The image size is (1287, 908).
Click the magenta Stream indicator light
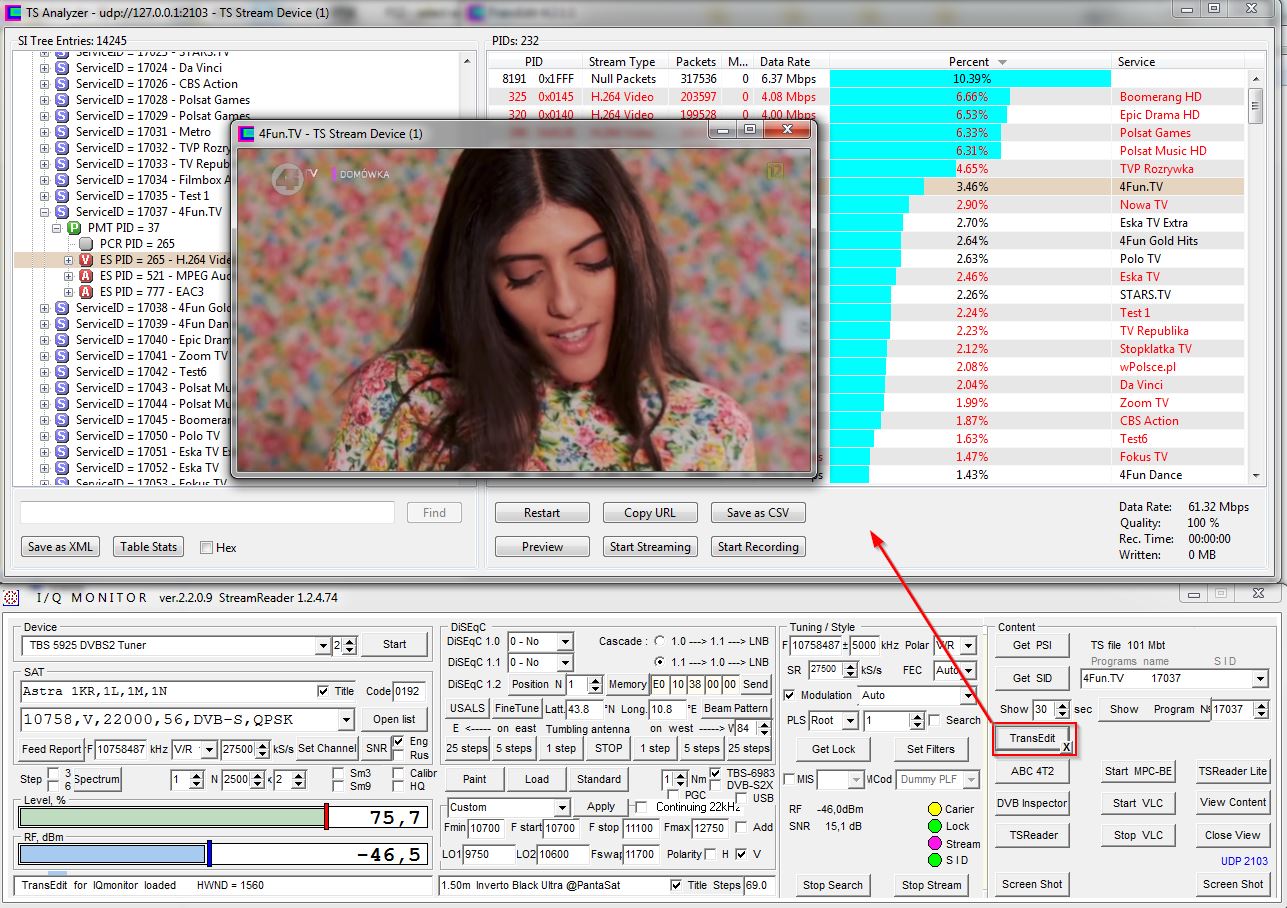click(x=935, y=843)
